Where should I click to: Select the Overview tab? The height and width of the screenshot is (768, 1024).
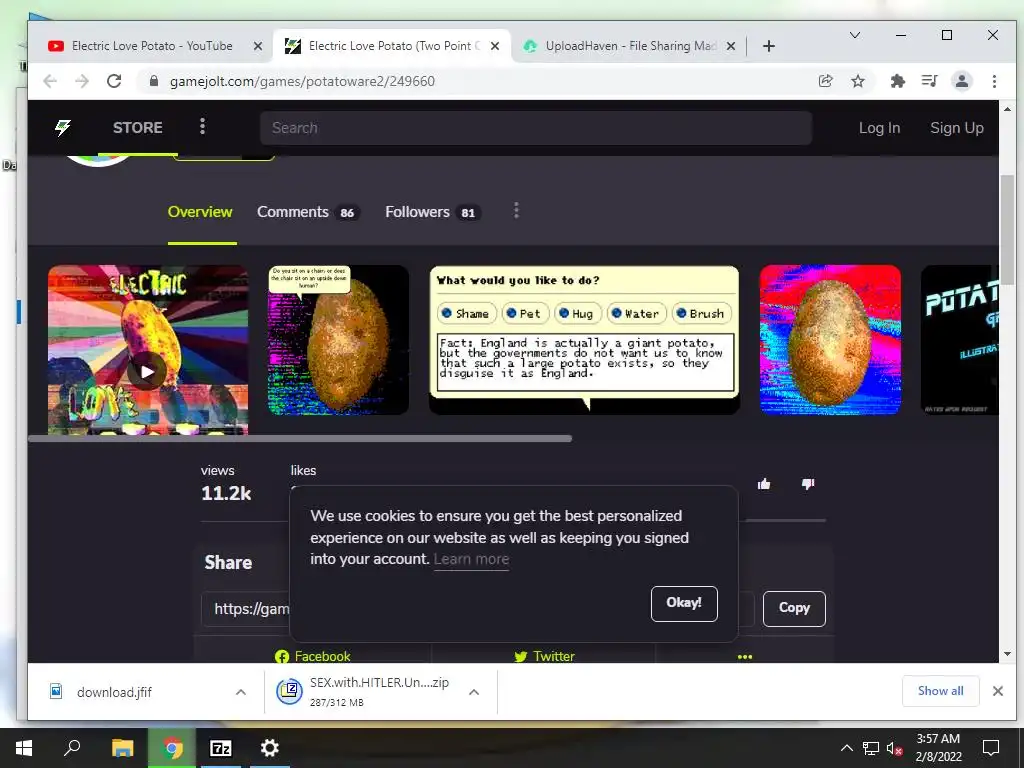(200, 212)
